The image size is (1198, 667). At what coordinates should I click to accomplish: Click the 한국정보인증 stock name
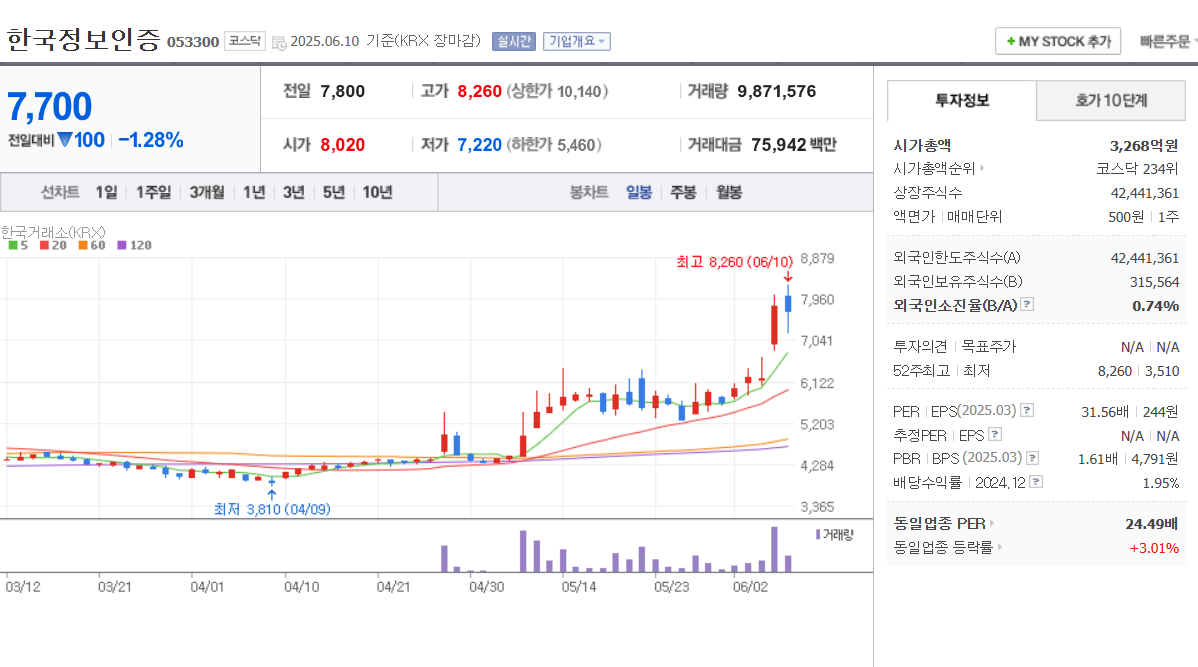point(84,40)
